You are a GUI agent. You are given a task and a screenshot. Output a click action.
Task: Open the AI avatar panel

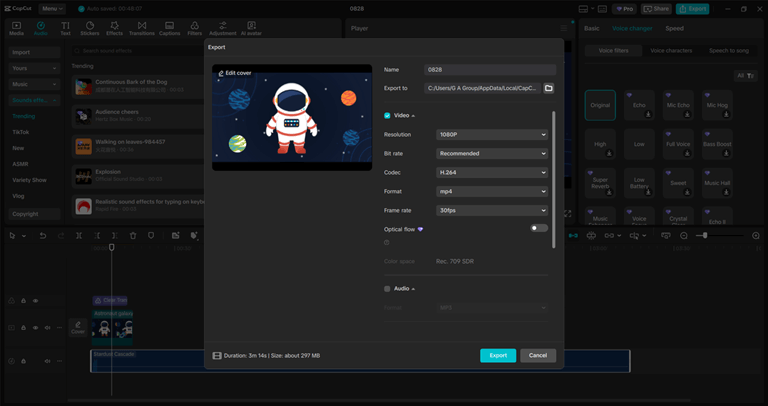(x=251, y=28)
